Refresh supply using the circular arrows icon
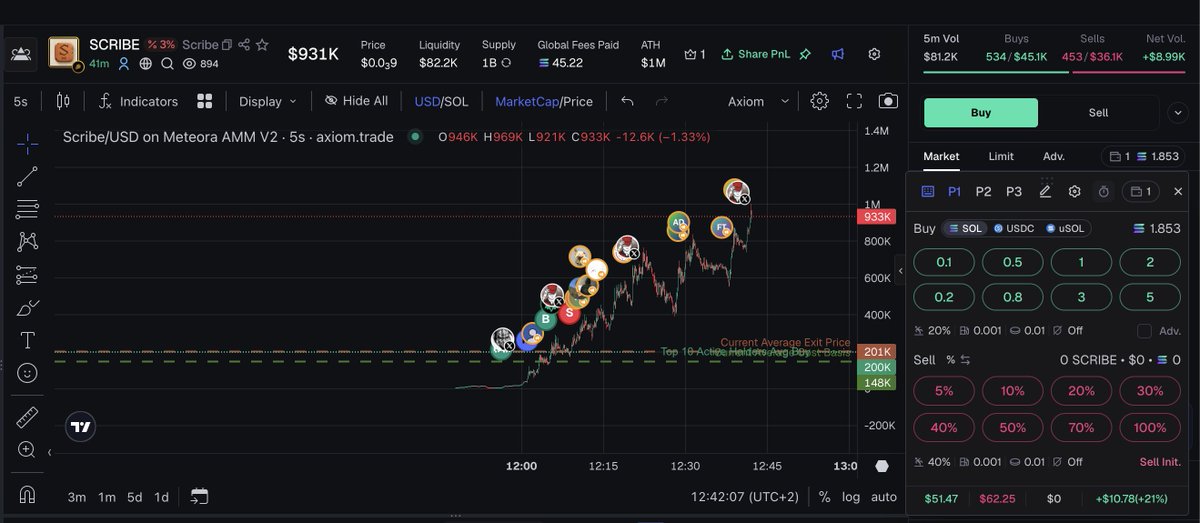The height and width of the screenshot is (523, 1200). click(x=506, y=63)
